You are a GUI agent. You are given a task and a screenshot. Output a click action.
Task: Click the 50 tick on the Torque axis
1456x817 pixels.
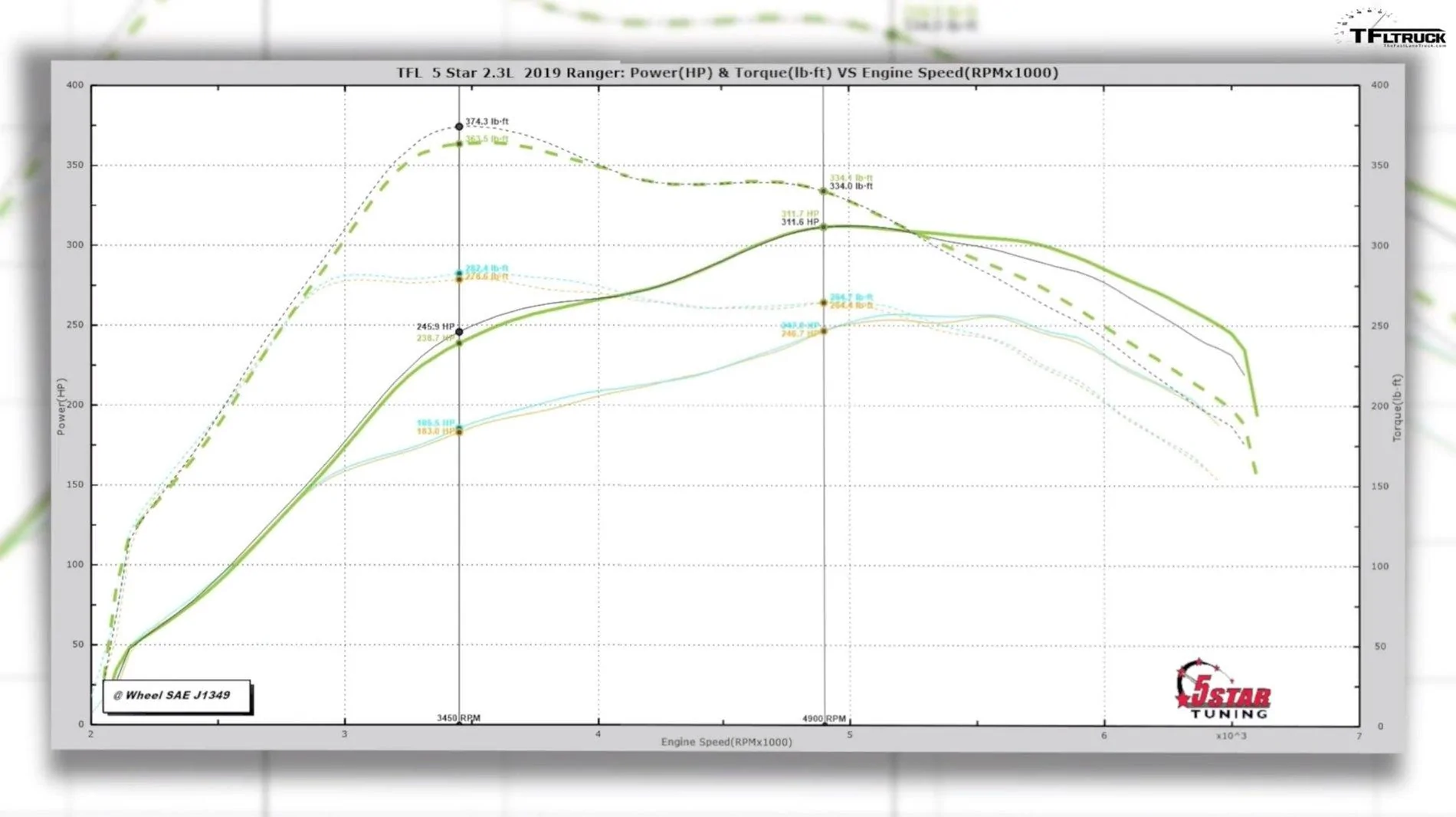[x=1379, y=647]
